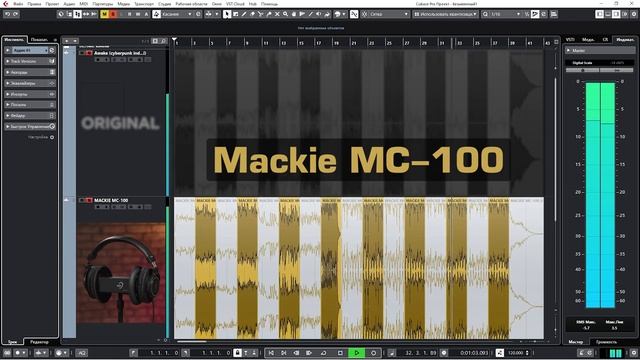Click the Cycle loop transport button
The image size is (640, 360).
pos(323,353)
